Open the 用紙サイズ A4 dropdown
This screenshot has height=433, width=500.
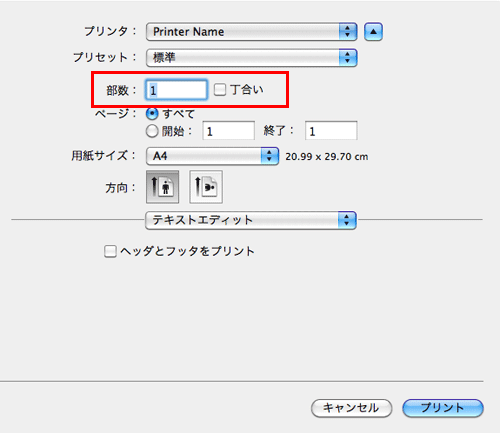click(x=212, y=156)
